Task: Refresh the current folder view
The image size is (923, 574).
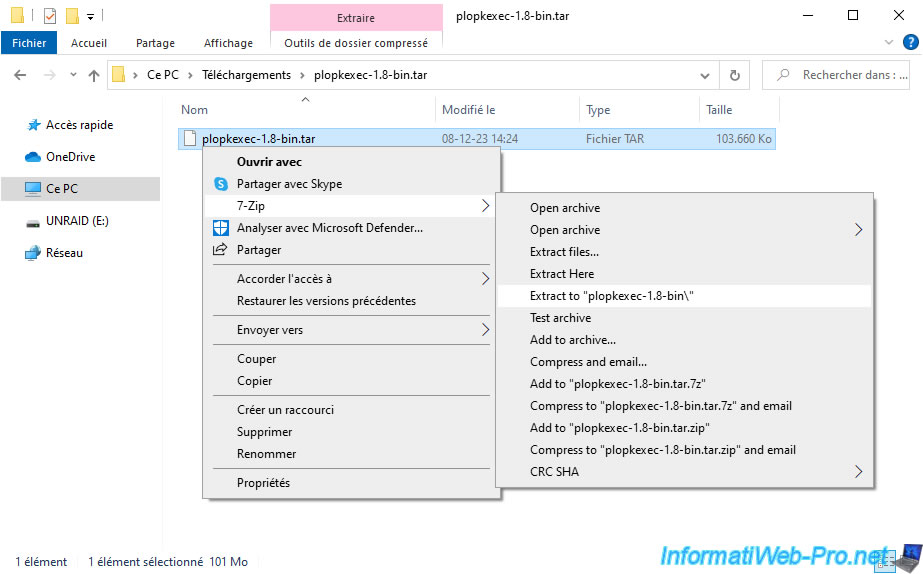Action: (735, 75)
